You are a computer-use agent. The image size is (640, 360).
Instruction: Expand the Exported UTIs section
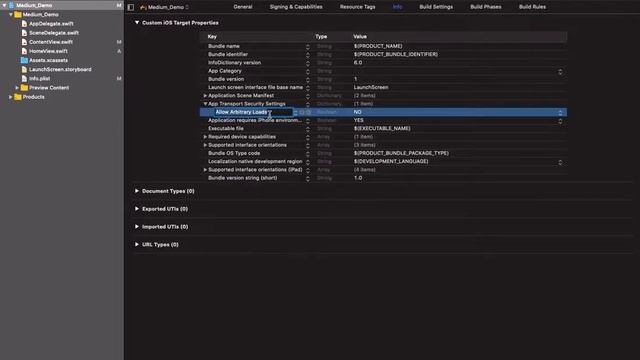coord(137,209)
